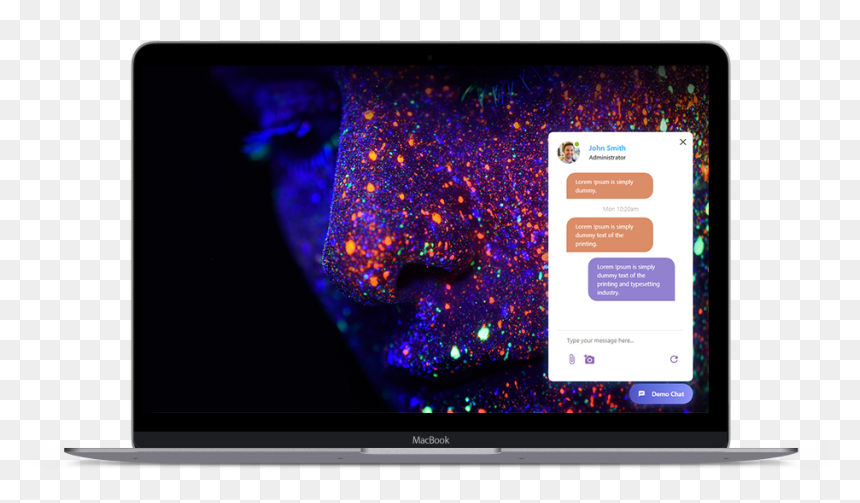Click the Demo Chat button
860x503 pixels.
(x=661, y=394)
